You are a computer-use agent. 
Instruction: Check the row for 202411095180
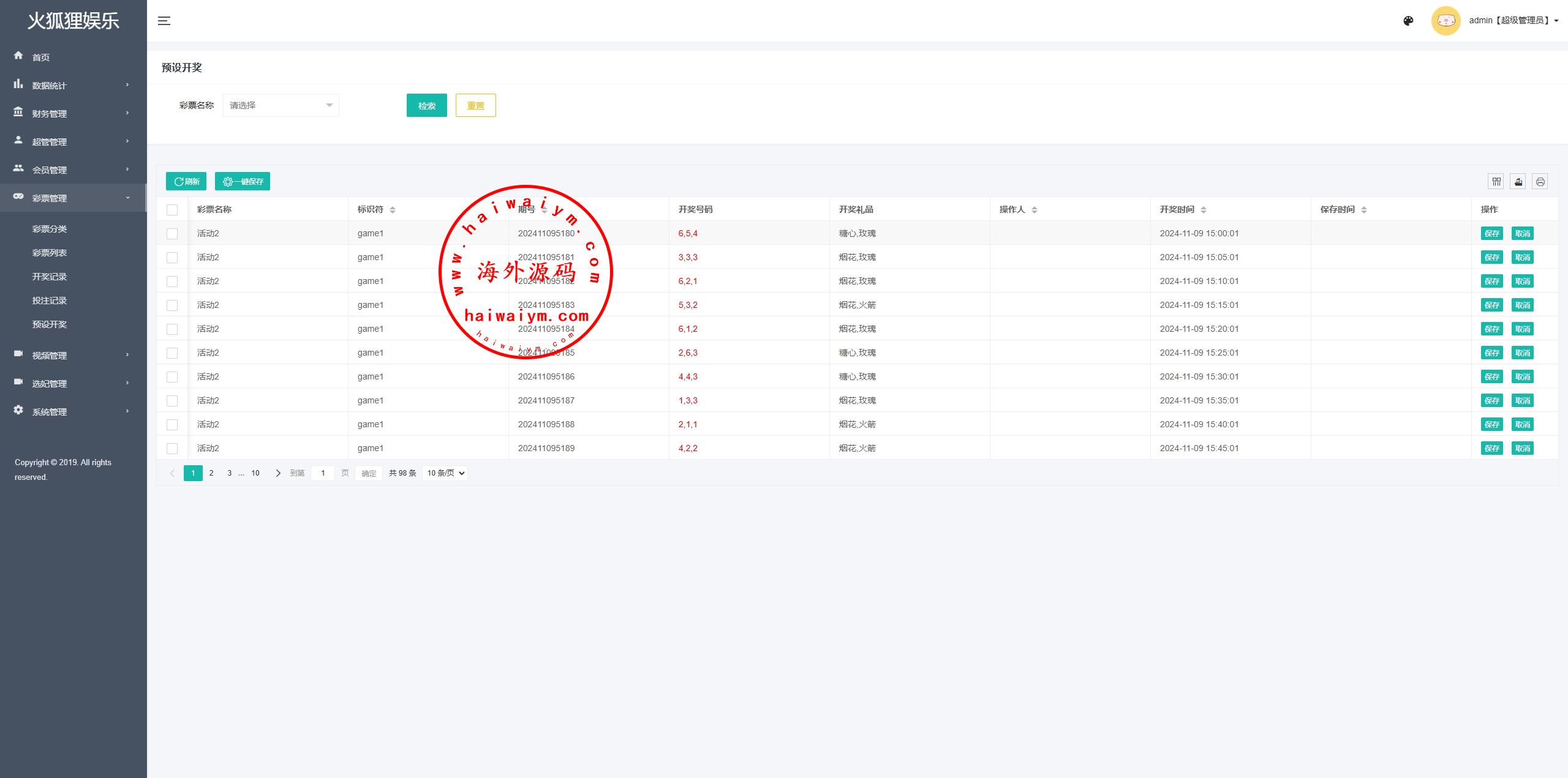[x=172, y=234]
